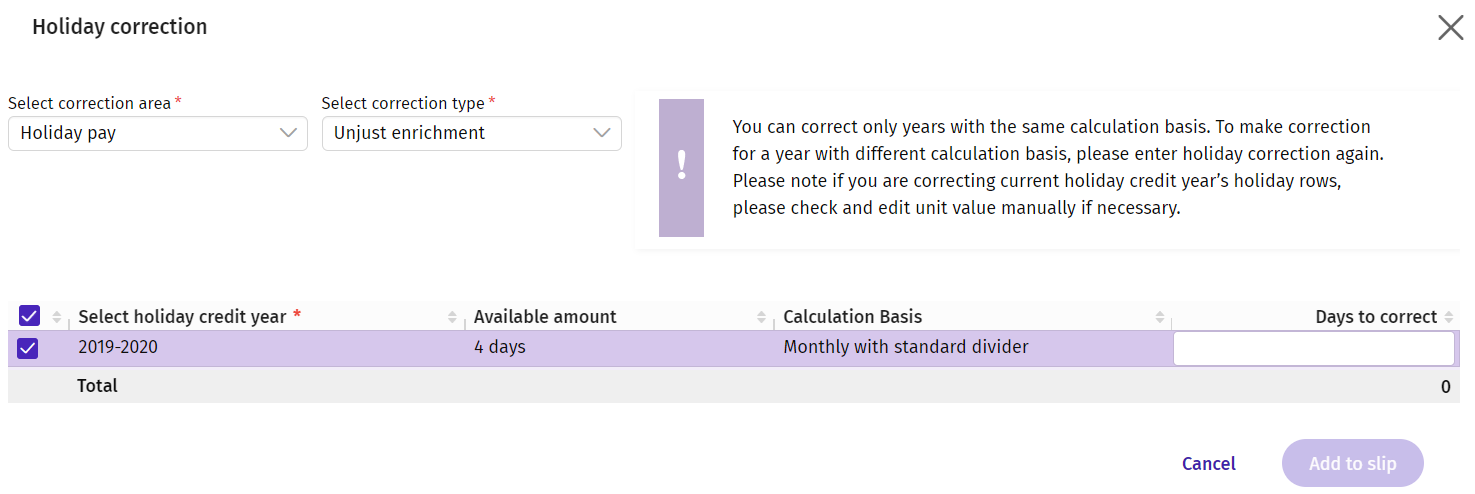The width and height of the screenshot is (1475, 494).
Task: Click the Add to slip button
Action: click(1353, 463)
